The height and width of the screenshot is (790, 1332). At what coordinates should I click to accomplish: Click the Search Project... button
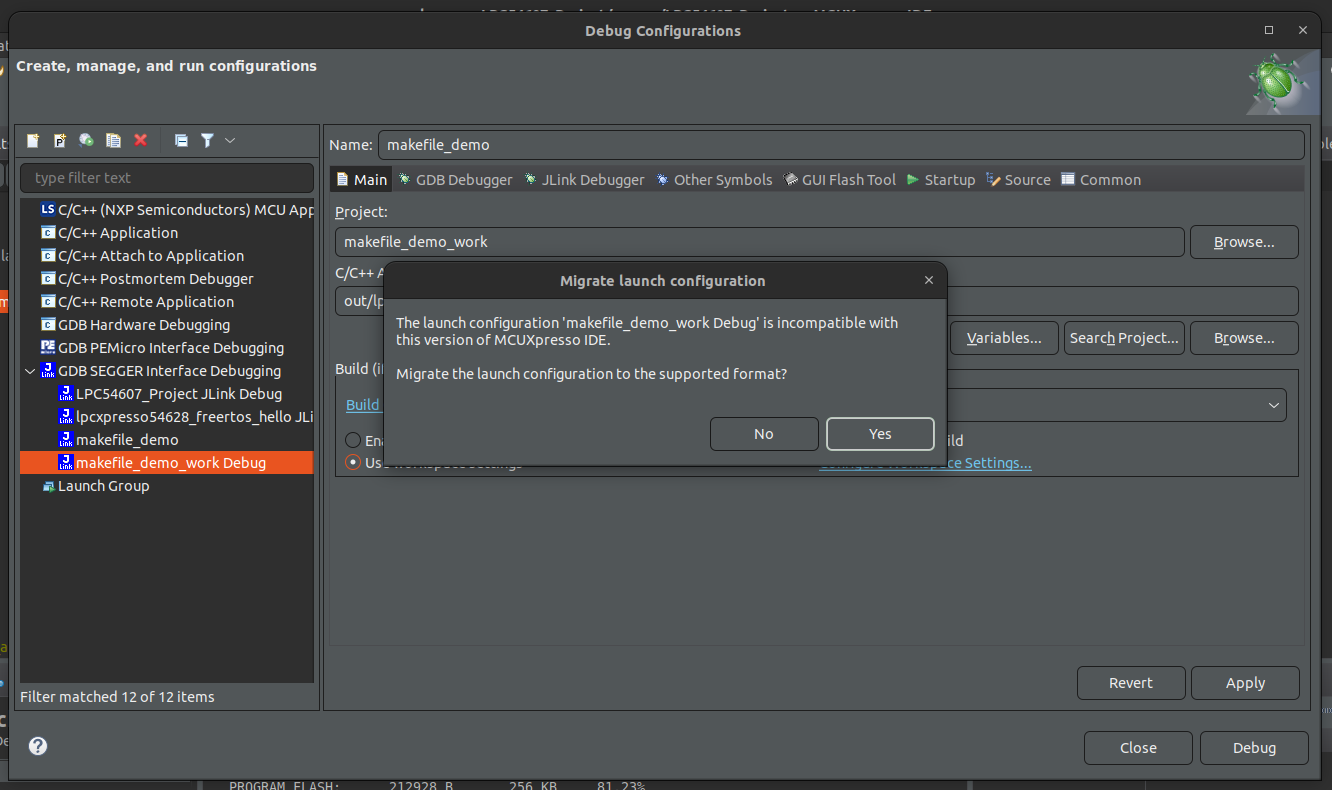pyautogui.click(x=1124, y=338)
